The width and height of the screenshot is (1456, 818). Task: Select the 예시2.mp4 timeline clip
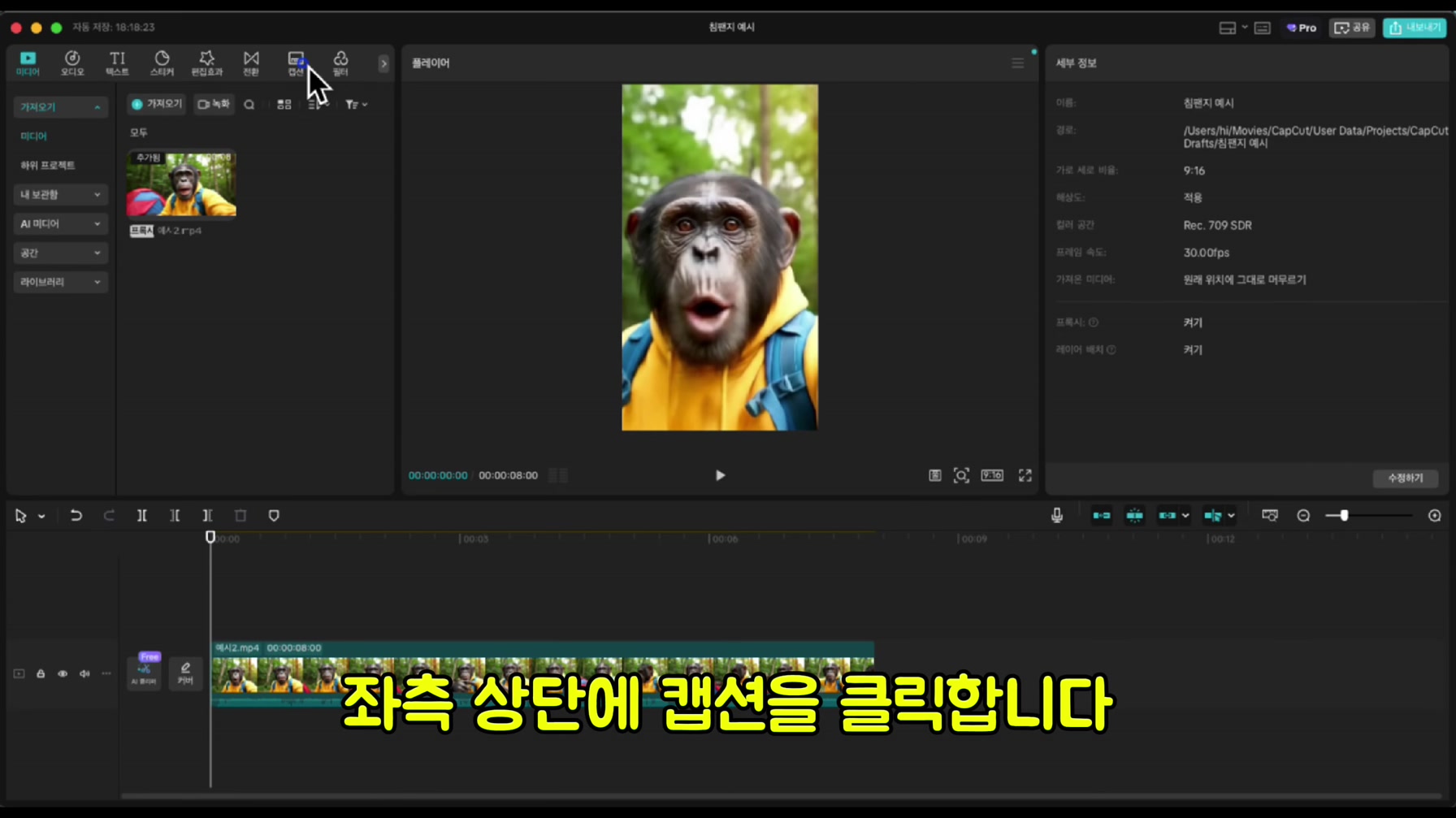click(x=543, y=673)
